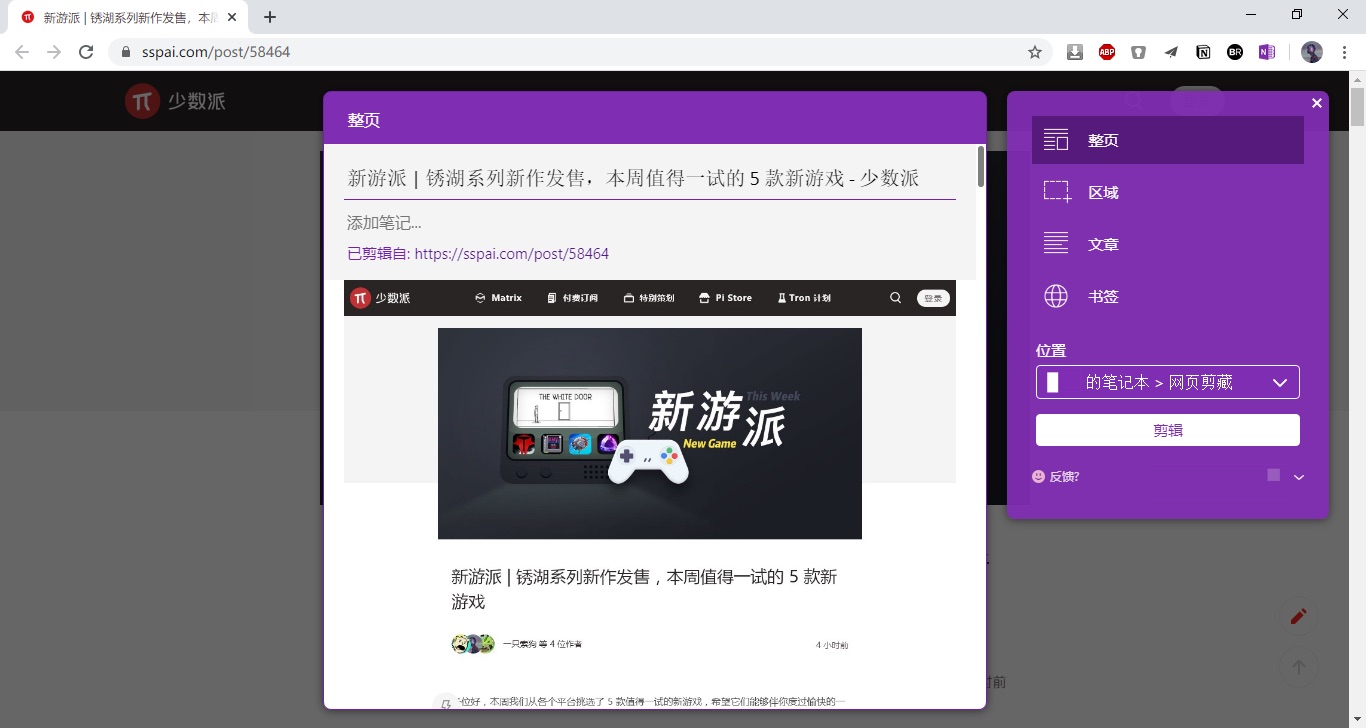Close the OneNote Web Clipper panel
This screenshot has width=1366, height=728.
[1317, 103]
